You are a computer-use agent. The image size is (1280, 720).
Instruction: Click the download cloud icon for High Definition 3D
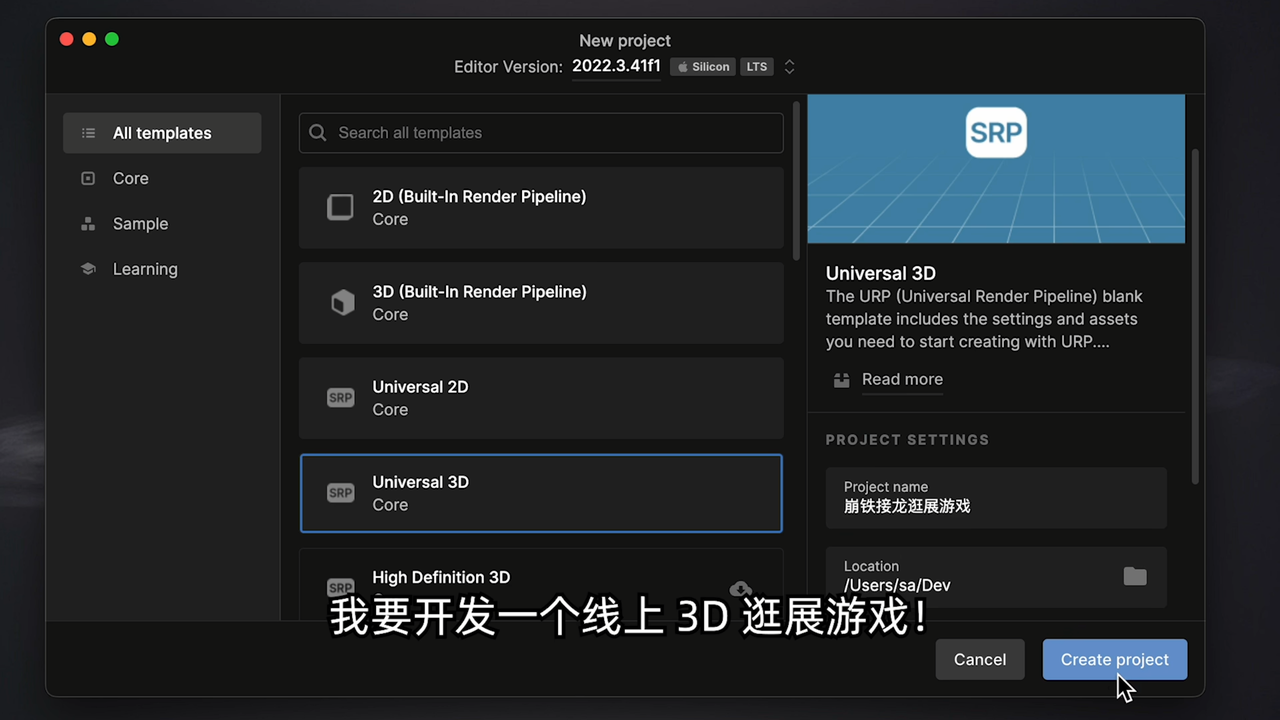click(741, 588)
